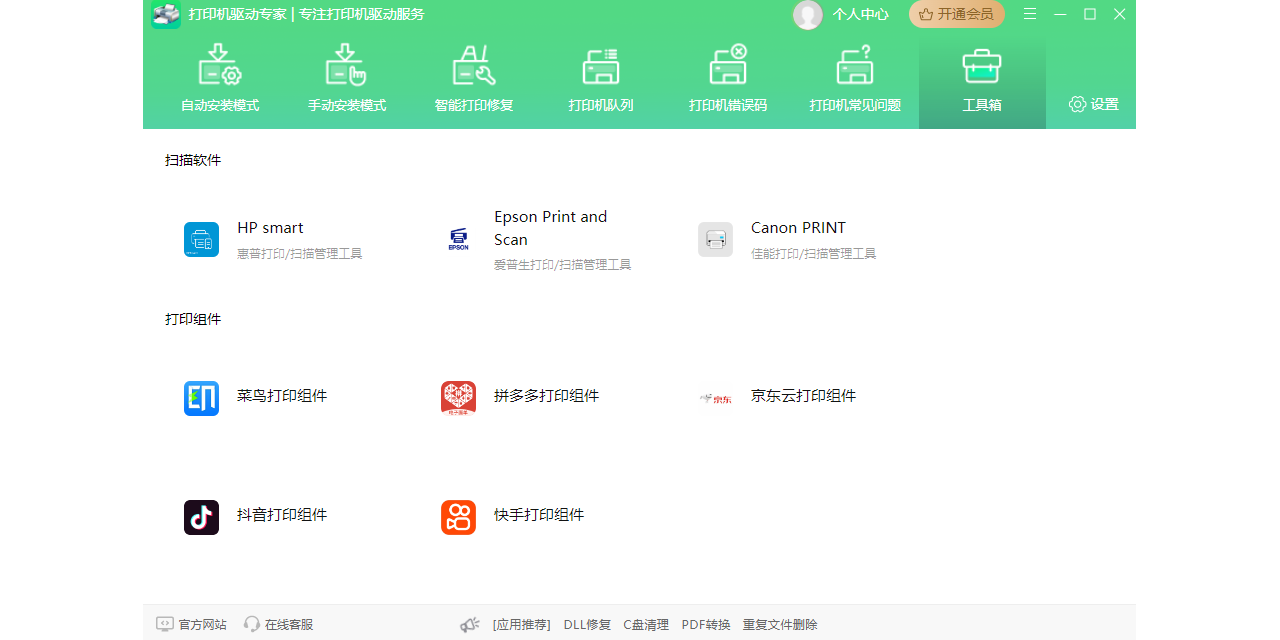The width and height of the screenshot is (1280, 640).
Task: Open the 抖音打印组件 icon
Action: [201, 517]
